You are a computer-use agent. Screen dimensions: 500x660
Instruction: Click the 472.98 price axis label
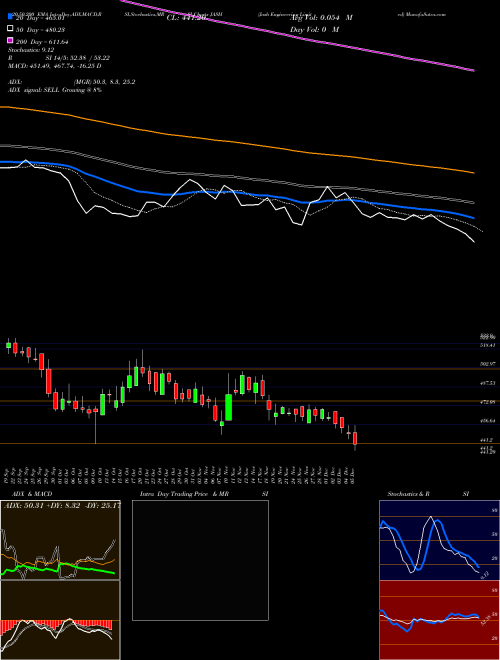tap(487, 402)
